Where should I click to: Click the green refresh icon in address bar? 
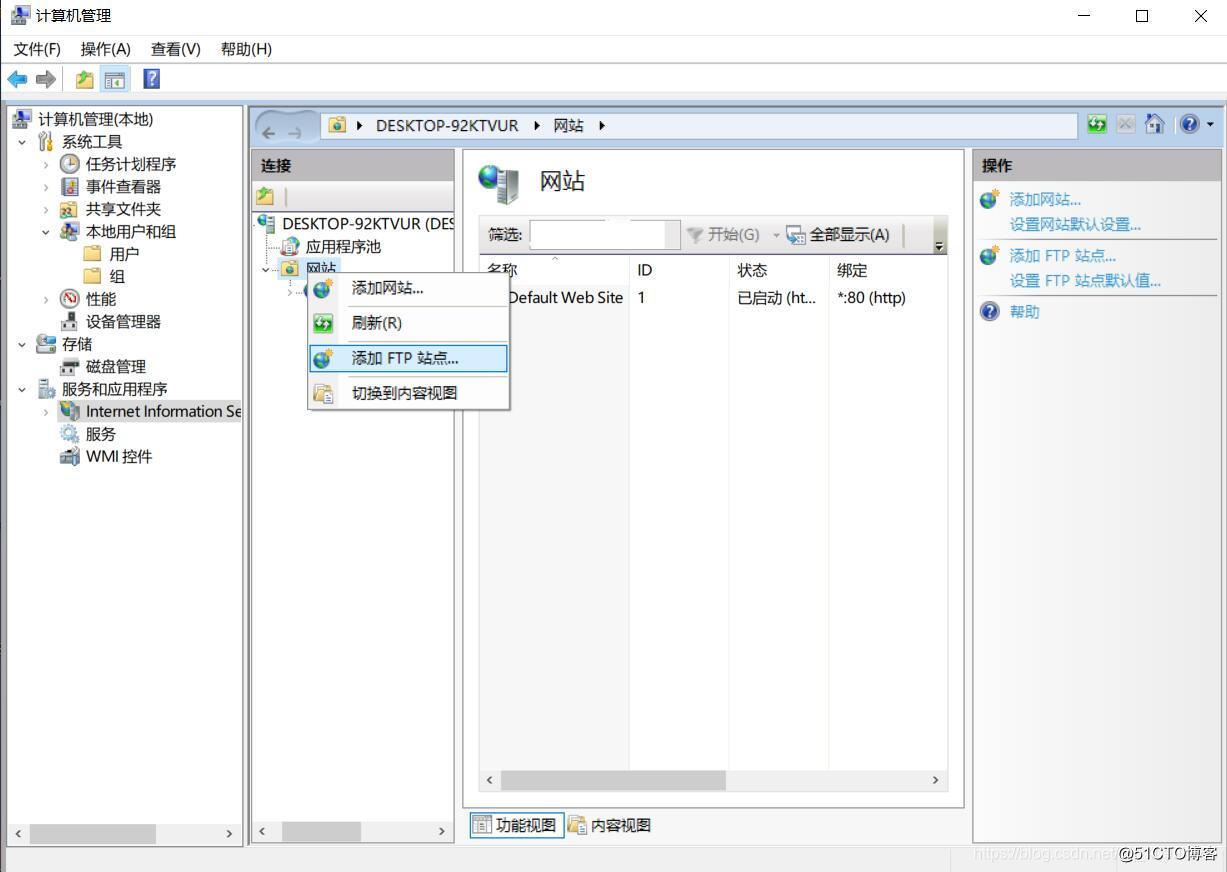1097,124
